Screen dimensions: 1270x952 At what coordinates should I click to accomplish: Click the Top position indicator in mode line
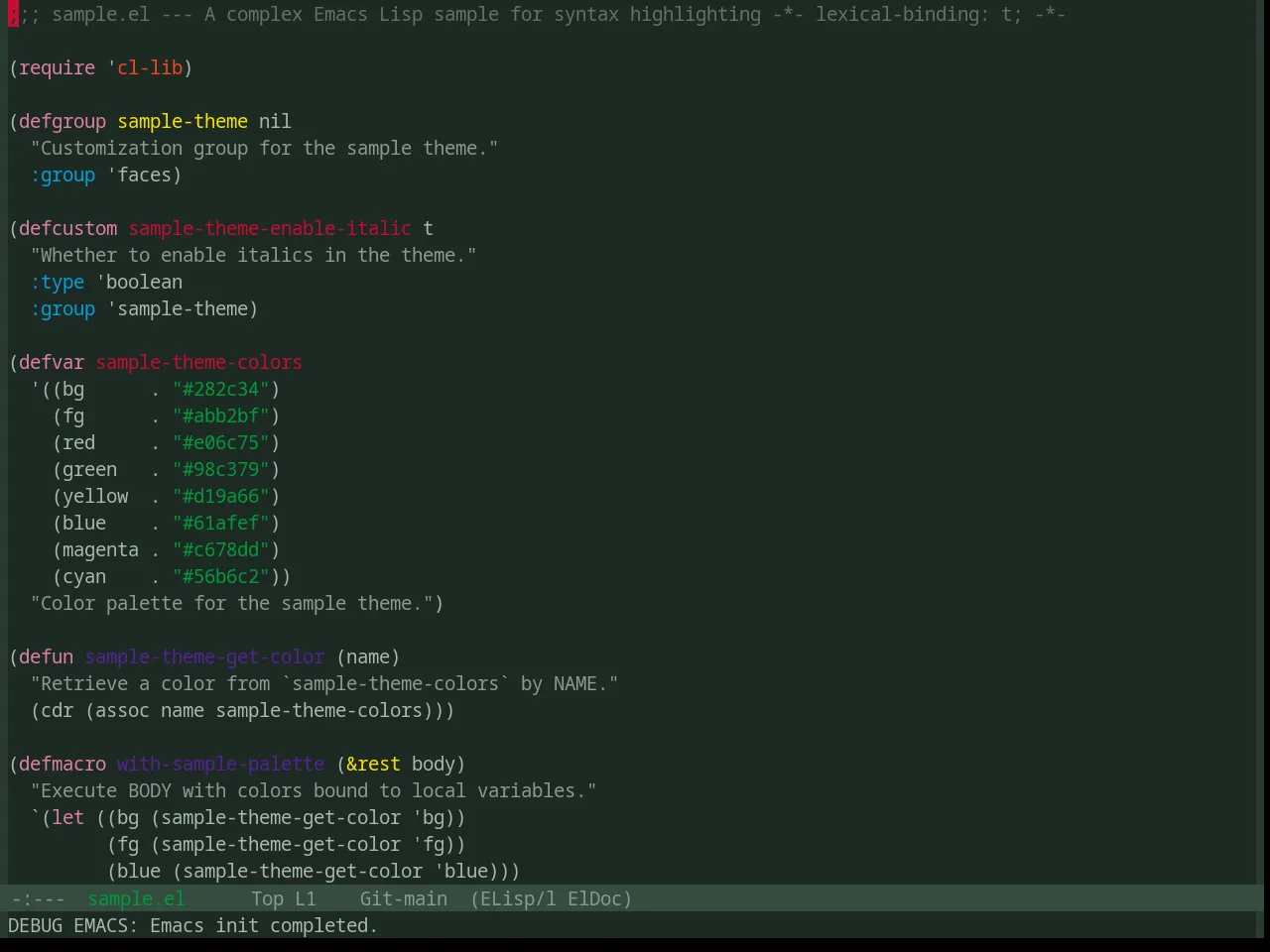tap(267, 898)
